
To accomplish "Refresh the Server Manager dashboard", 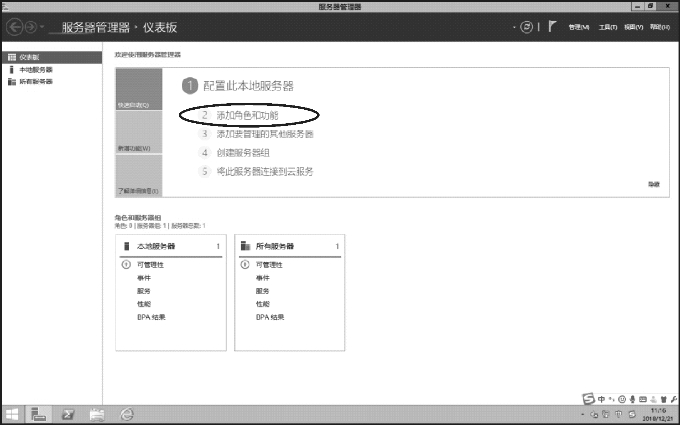I will (526, 27).
